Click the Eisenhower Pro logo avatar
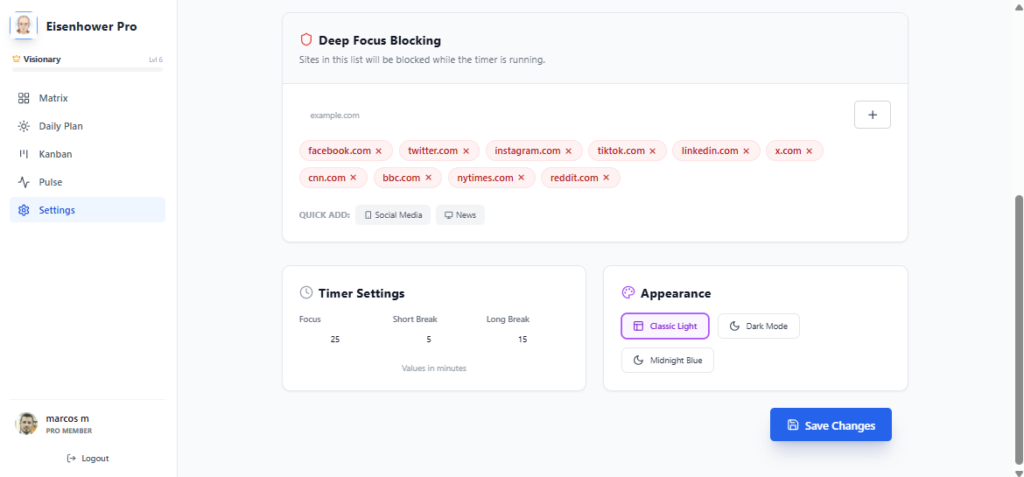This screenshot has height=477, width=1024. [23, 26]
